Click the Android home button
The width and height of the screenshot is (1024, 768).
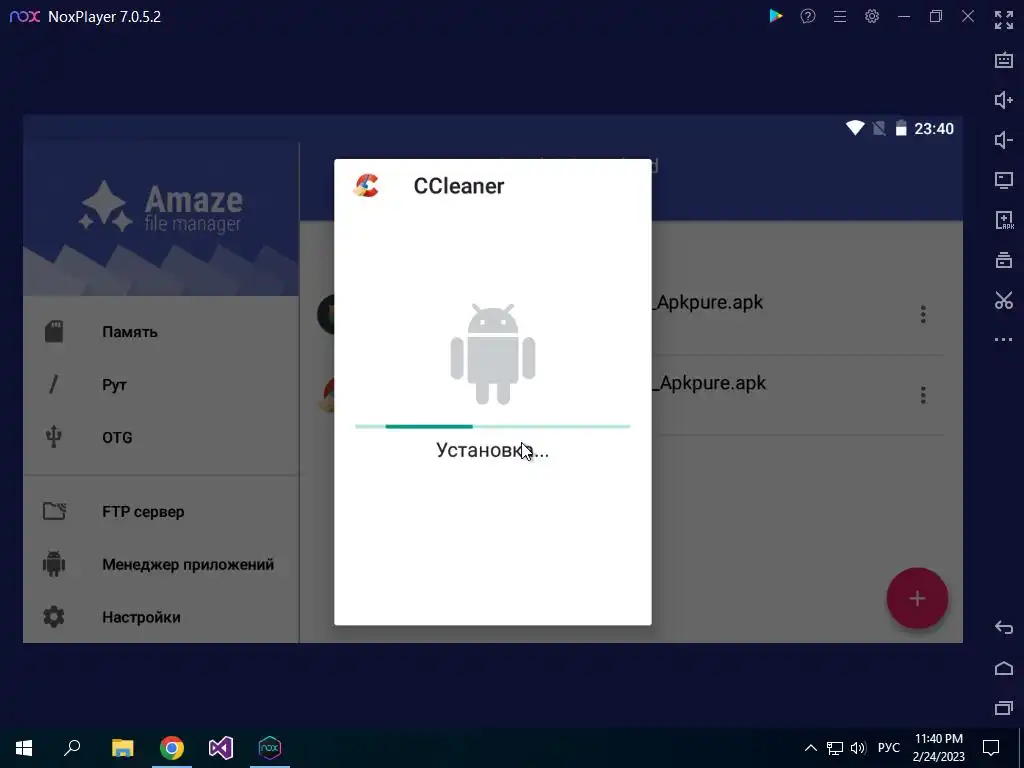[x=1004, y=668]
